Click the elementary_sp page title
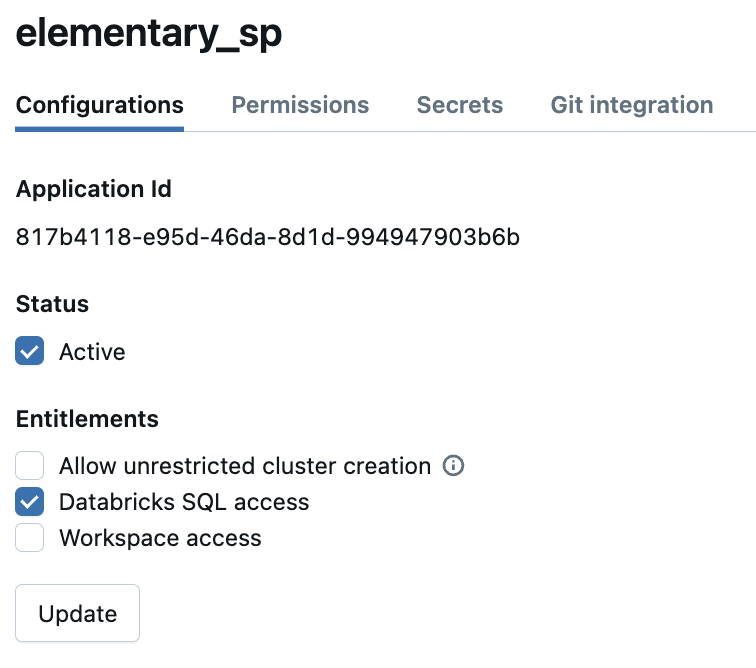 [148, 34]
